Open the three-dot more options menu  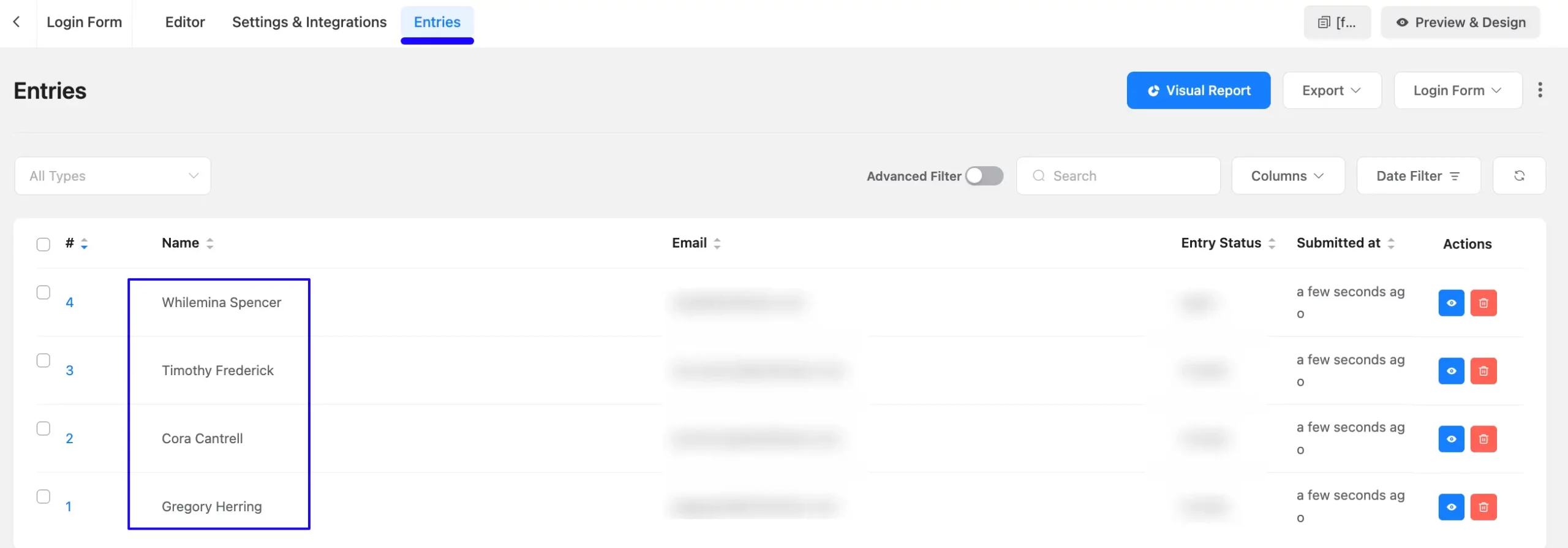click(1540, 90)
